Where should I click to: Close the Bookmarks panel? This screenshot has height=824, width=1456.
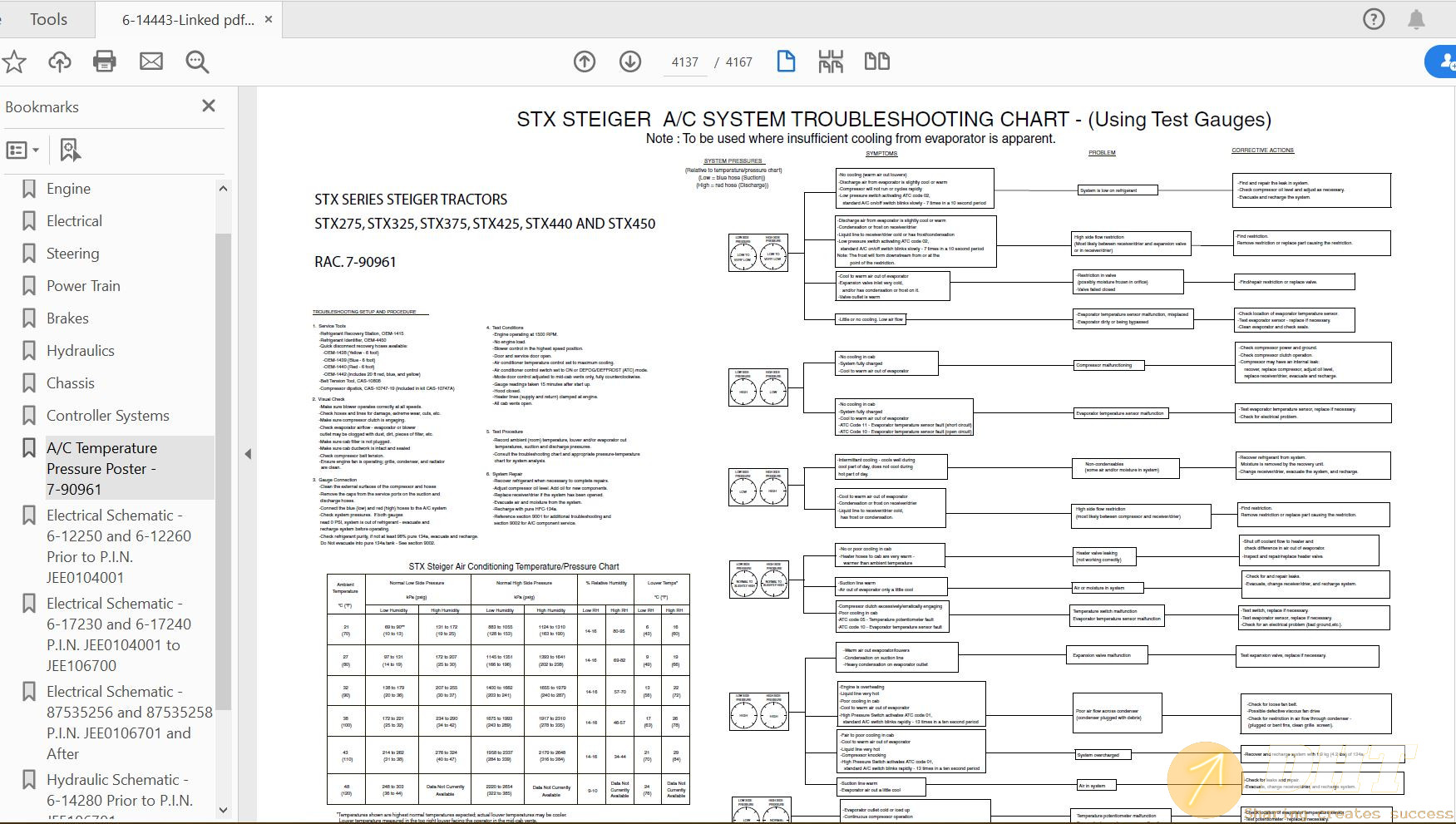click(209, 106)
